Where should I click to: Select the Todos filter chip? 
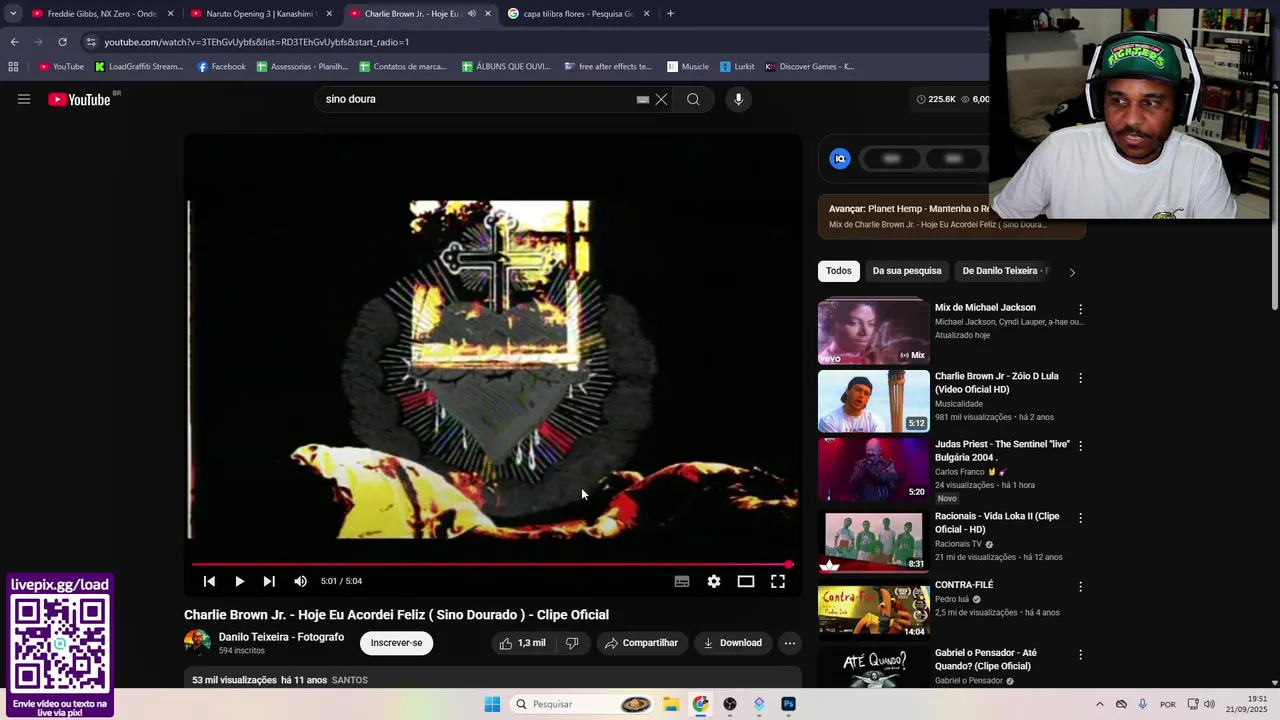[x=839, y=271]
